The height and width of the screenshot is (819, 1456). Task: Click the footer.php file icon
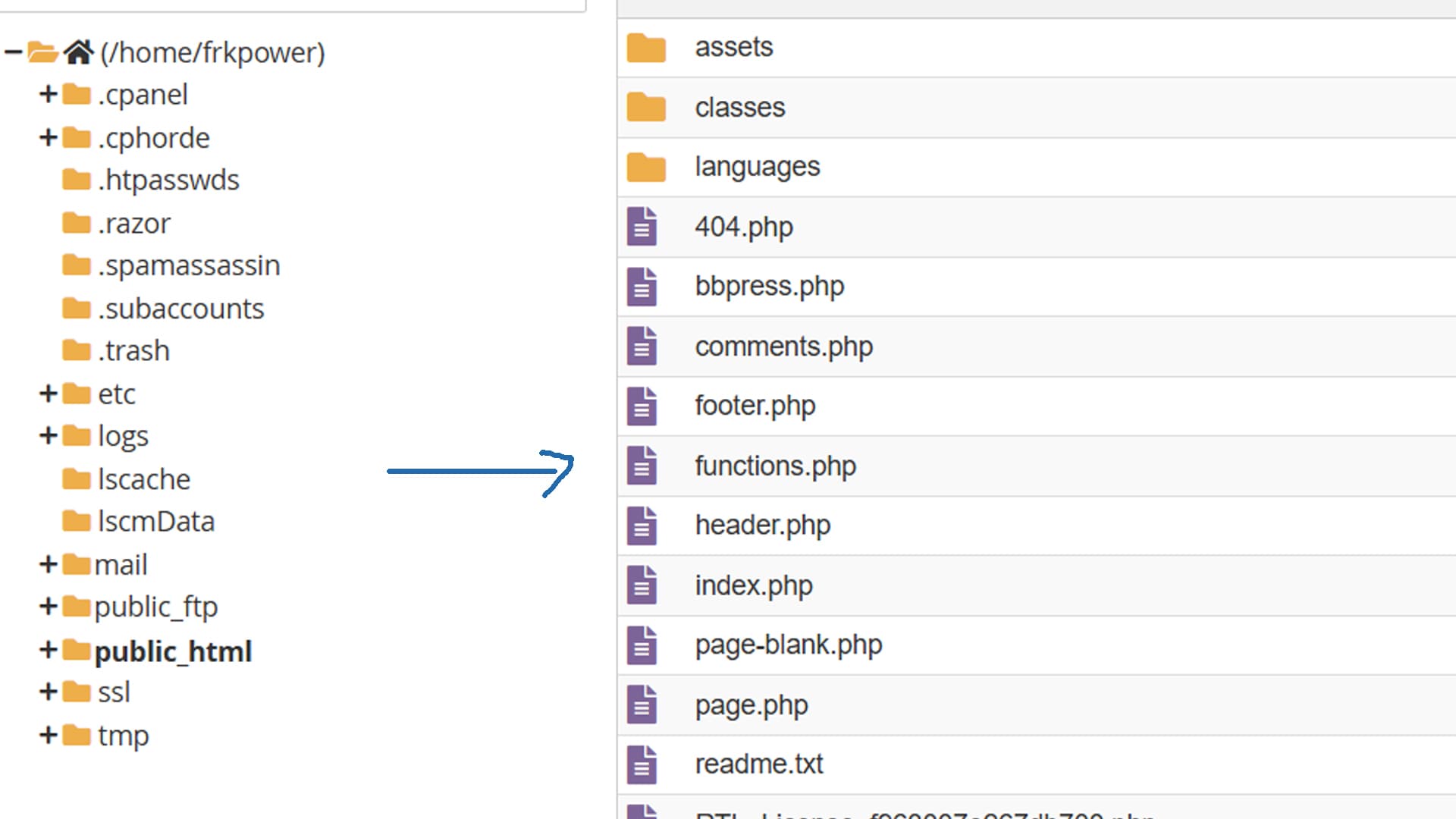click(642, 406)
